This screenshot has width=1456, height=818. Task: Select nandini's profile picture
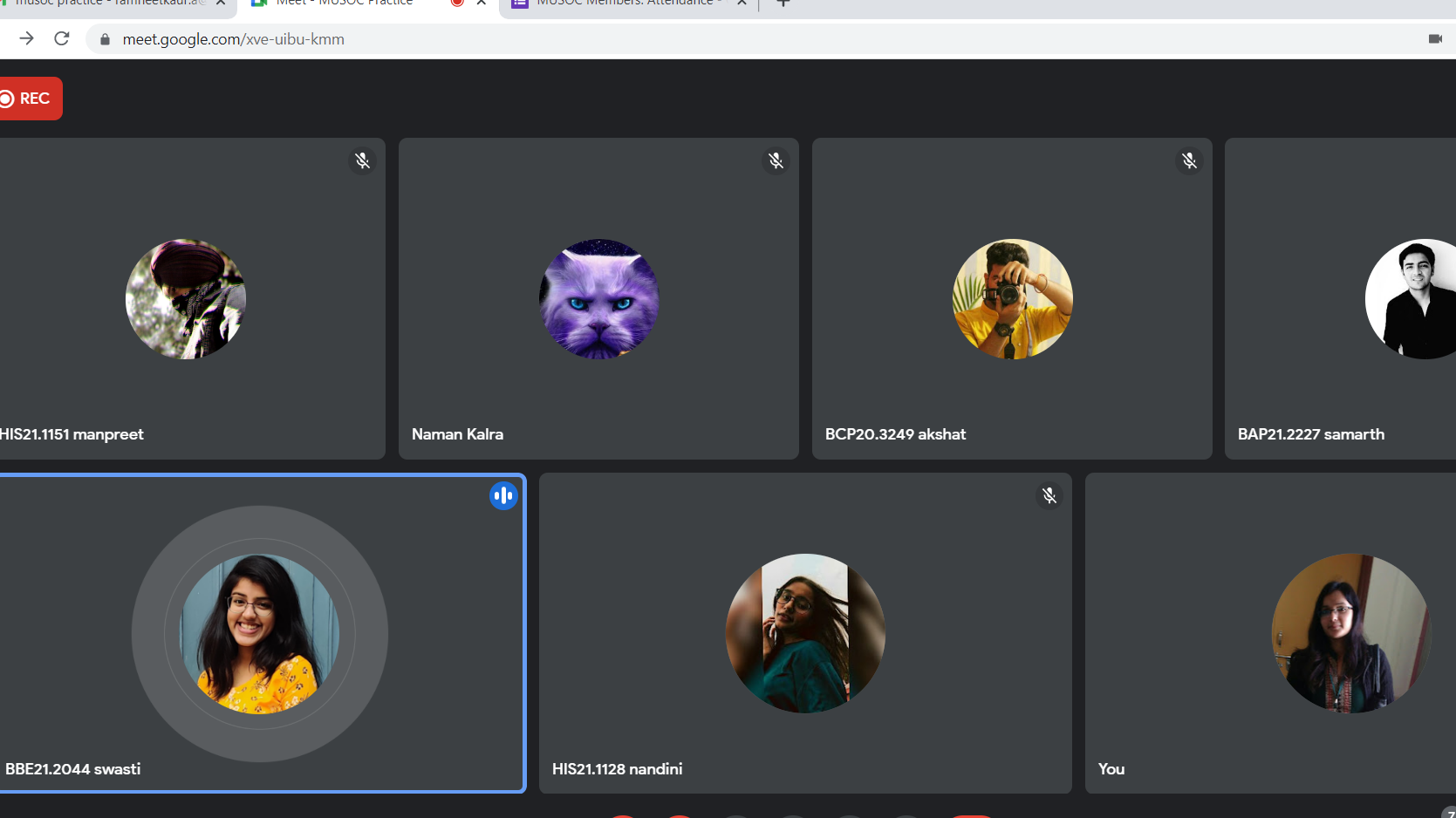pos(805,633)
